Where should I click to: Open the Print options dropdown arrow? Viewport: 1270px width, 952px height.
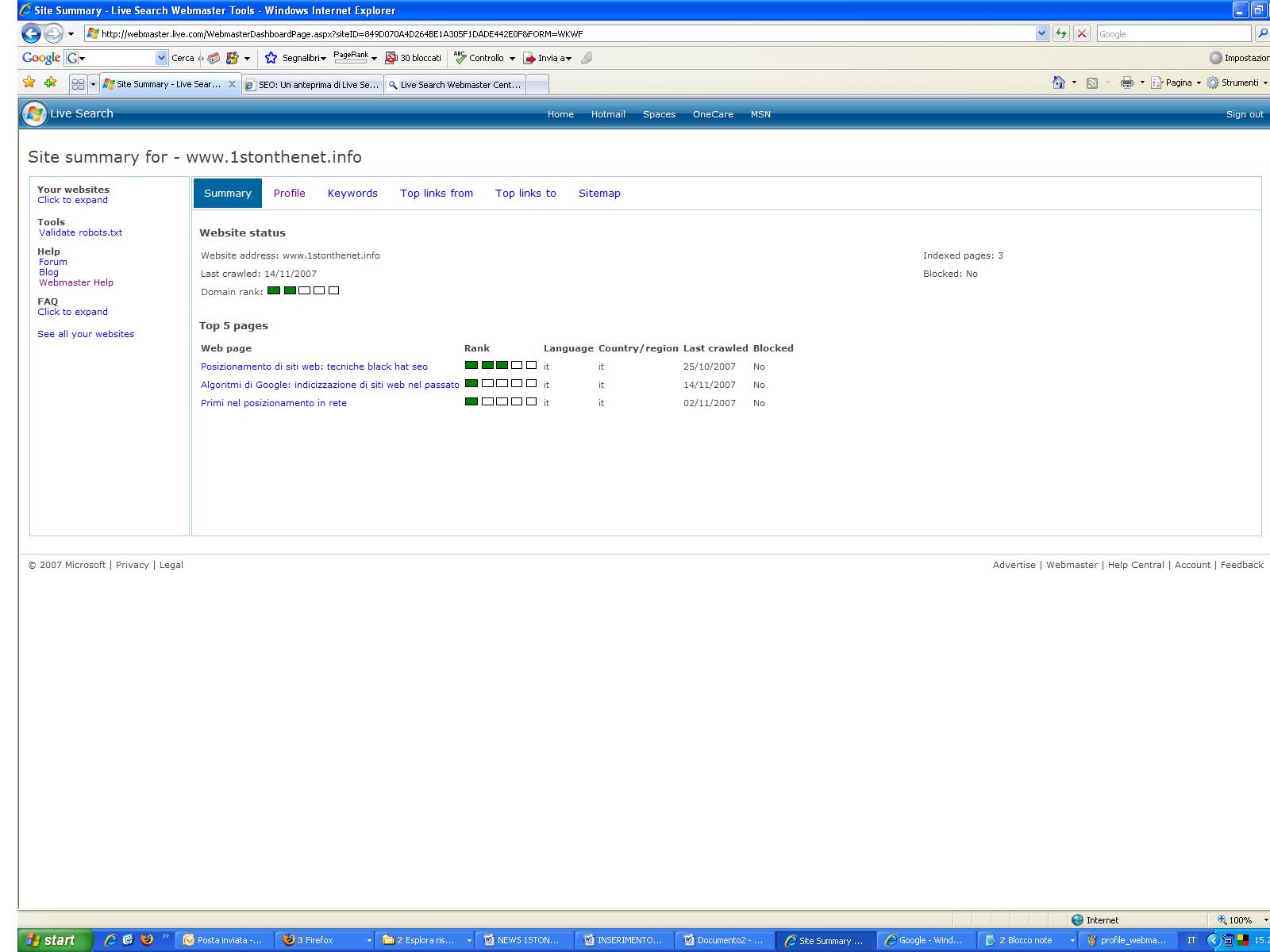1142,83
